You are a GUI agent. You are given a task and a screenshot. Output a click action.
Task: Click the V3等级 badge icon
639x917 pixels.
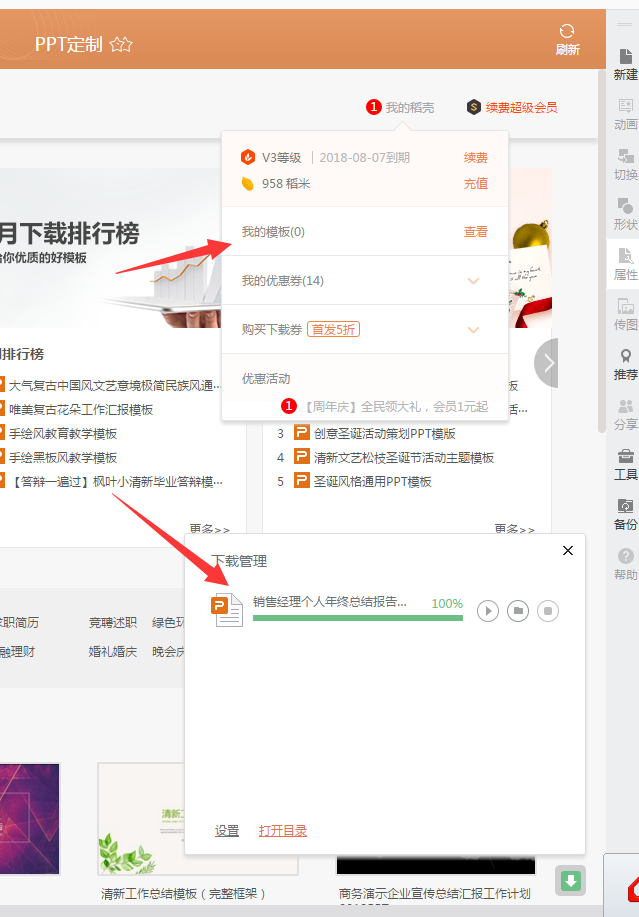(248, 157)
